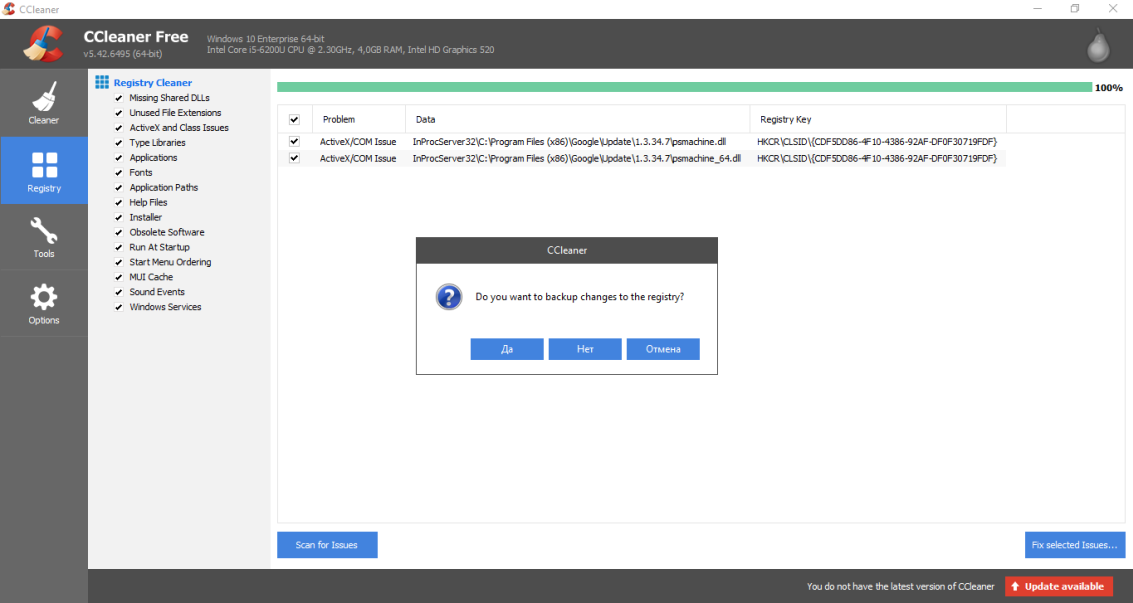Click the CCleaner Free title text
Screen dimensions: 1133x603
click(136, 37)
